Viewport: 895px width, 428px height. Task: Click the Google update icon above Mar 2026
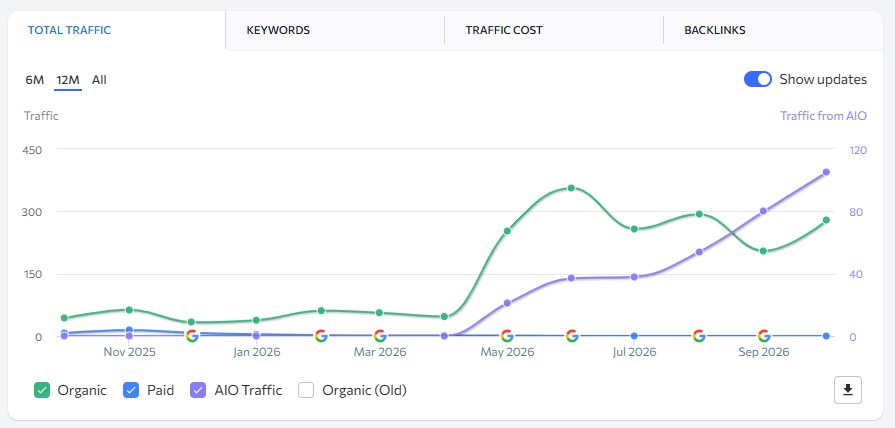[380, 336]
